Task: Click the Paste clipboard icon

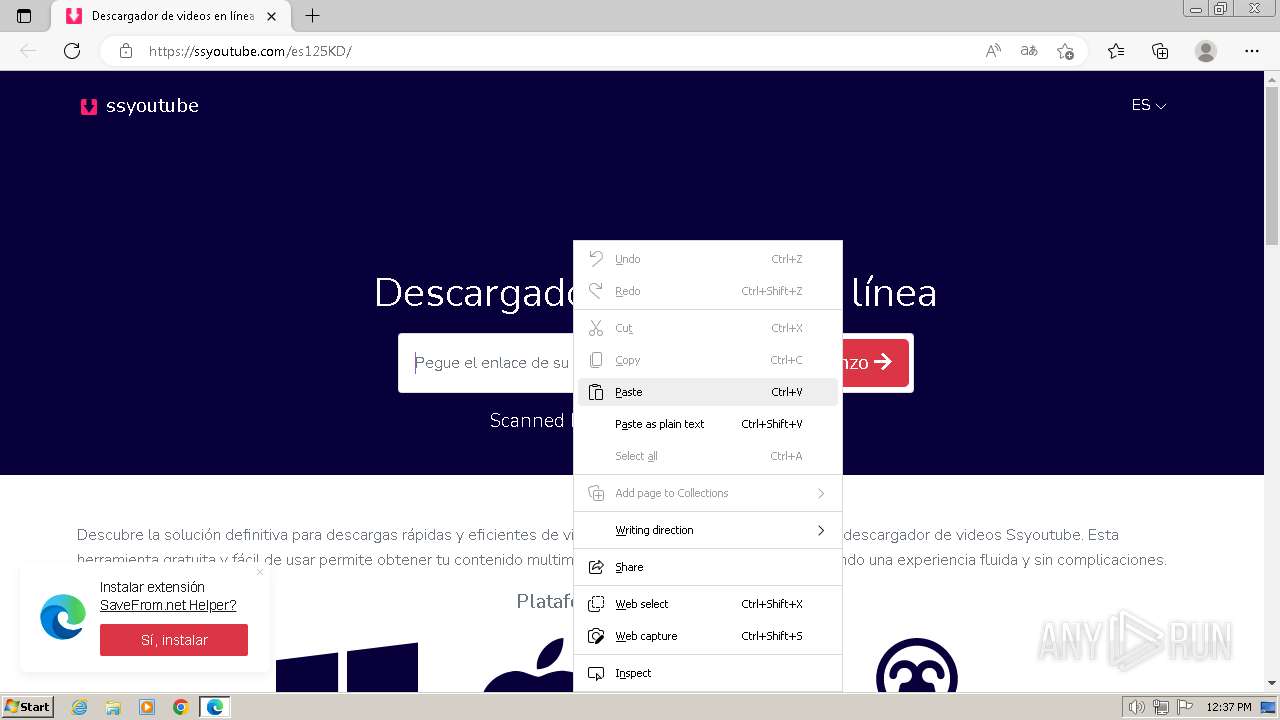Action: pyautogui.click(x=596, y=392)
